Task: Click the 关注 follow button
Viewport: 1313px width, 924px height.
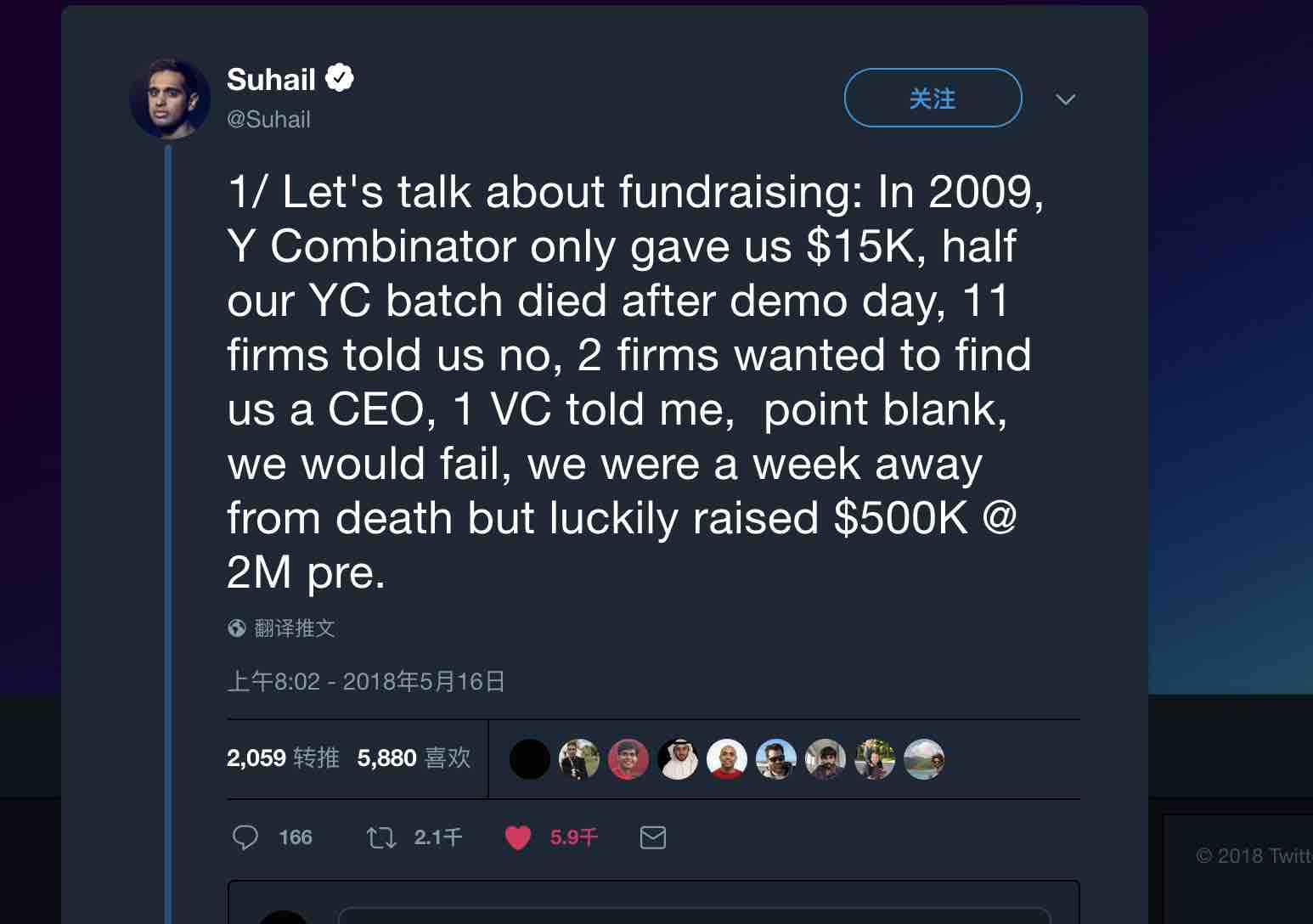Action: 933,99
